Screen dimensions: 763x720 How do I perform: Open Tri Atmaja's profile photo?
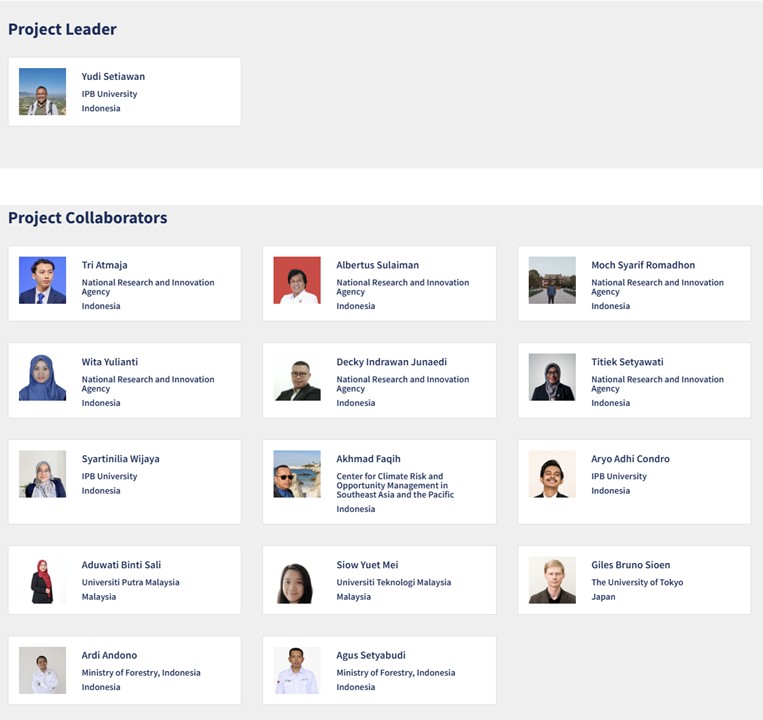click(x=42, y=280)
